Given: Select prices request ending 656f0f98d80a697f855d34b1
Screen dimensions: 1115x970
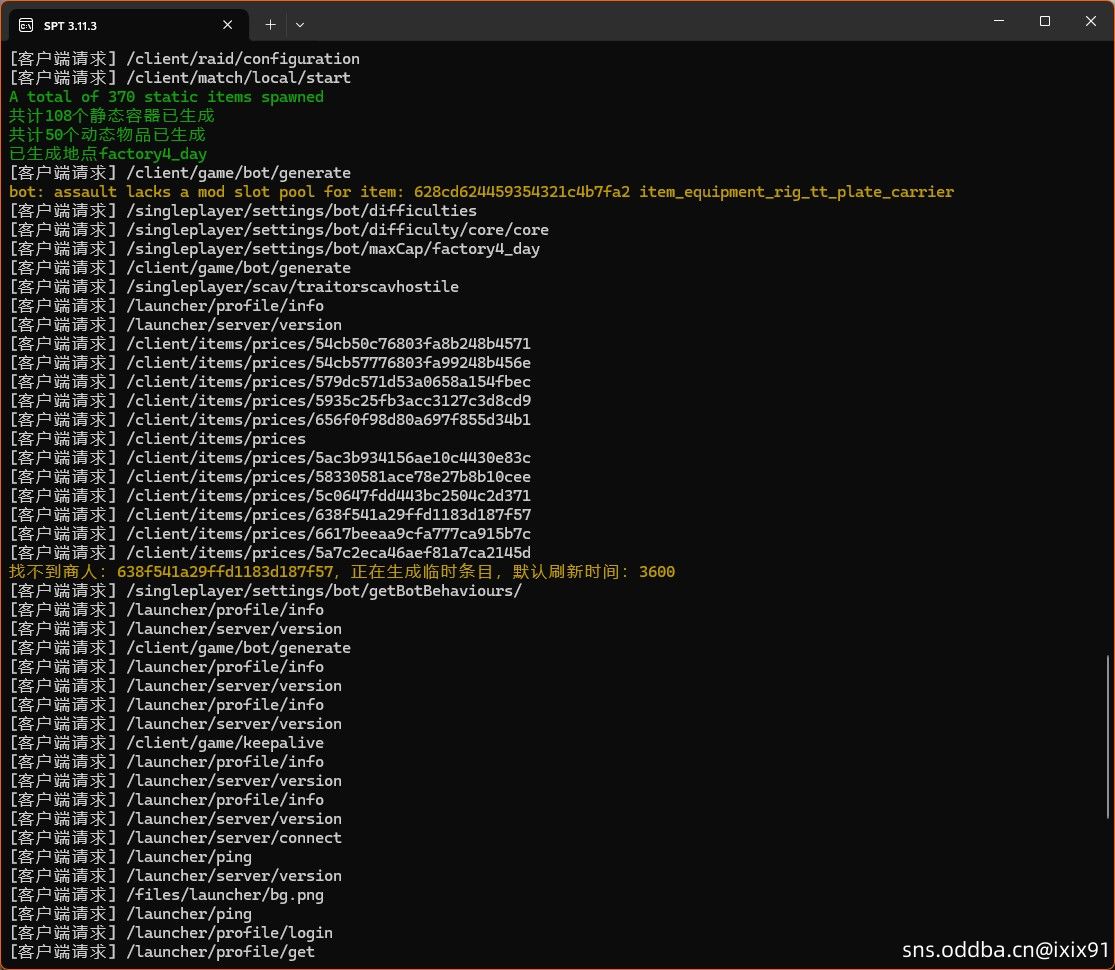Looking at the screenshot, I should coord(270,420).
